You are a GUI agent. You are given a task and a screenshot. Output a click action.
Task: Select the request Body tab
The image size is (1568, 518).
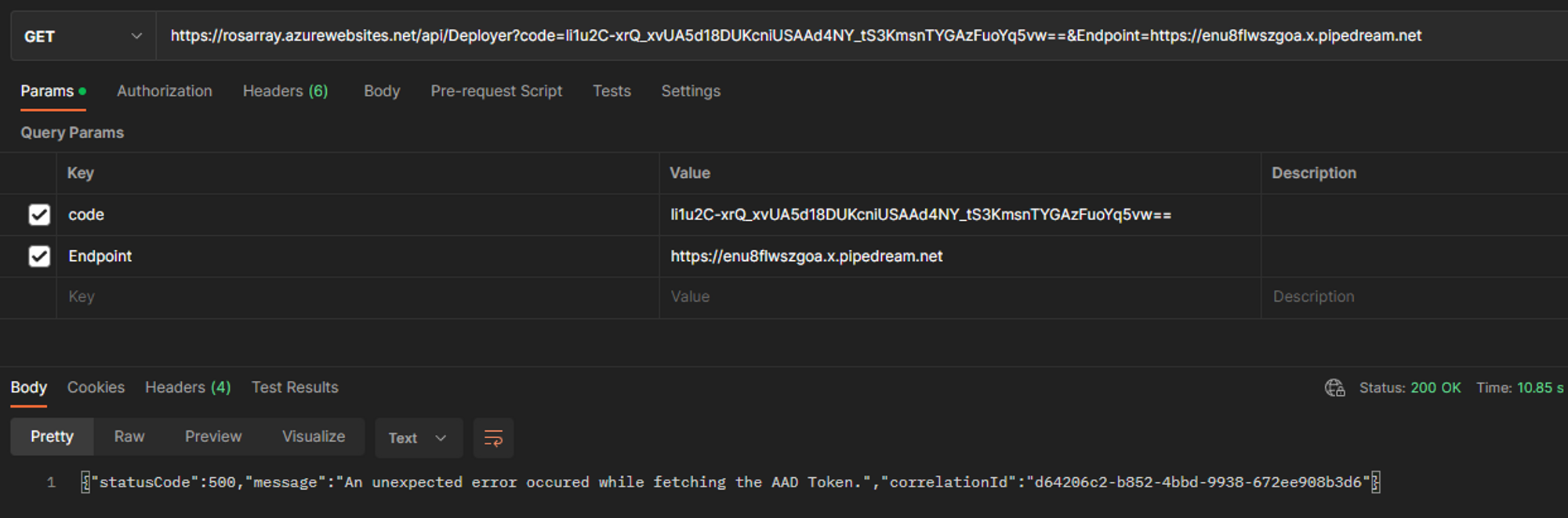coord(382,91)
